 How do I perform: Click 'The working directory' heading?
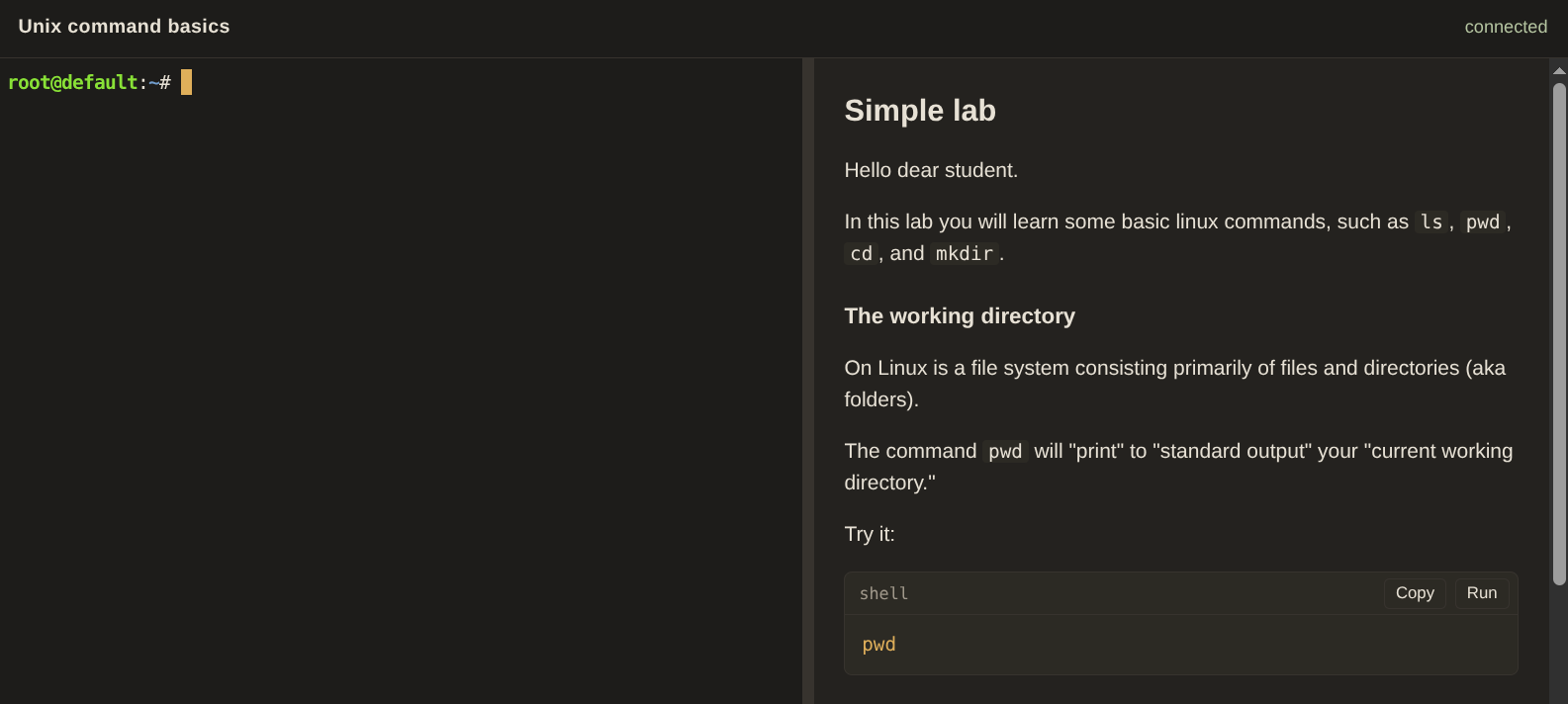pos(960,316)
